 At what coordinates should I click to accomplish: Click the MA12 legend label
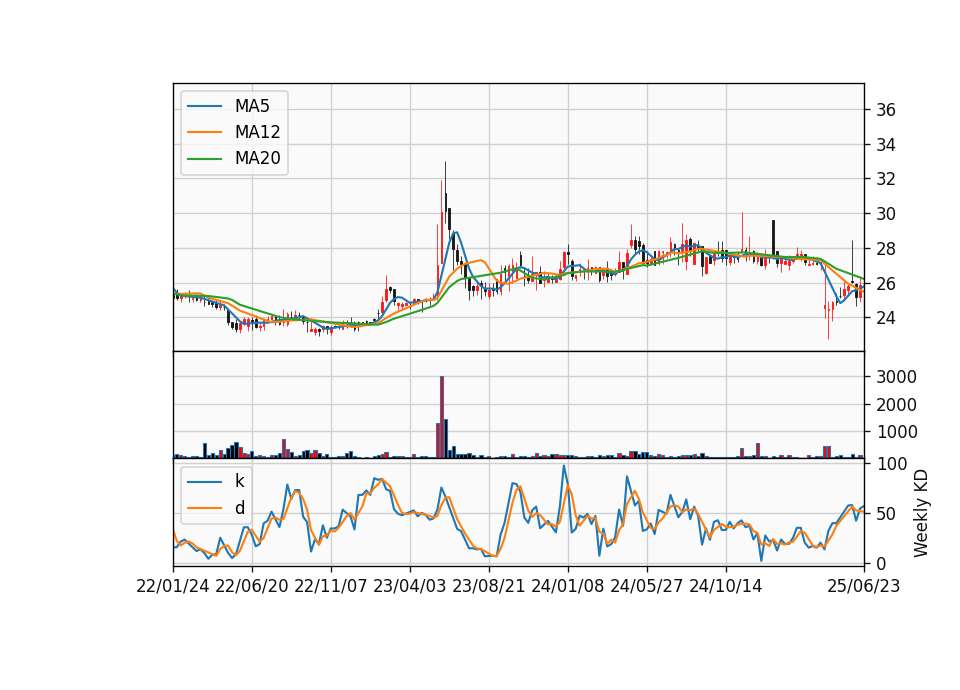tap(257, 132)
